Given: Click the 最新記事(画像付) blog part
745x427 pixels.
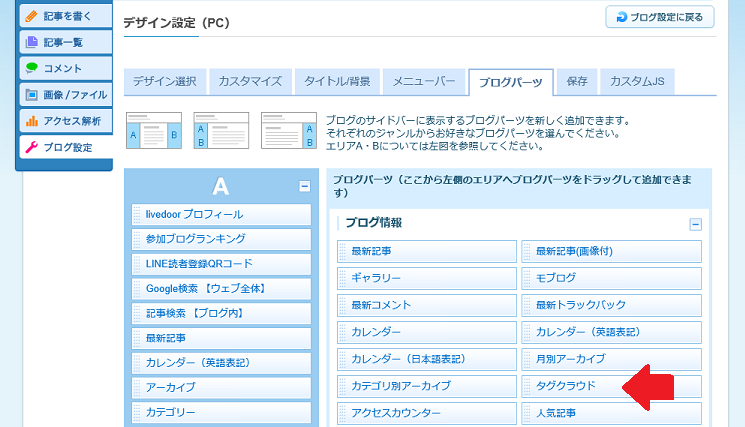Looking at the screenshot, I should [x=611, y=251].
